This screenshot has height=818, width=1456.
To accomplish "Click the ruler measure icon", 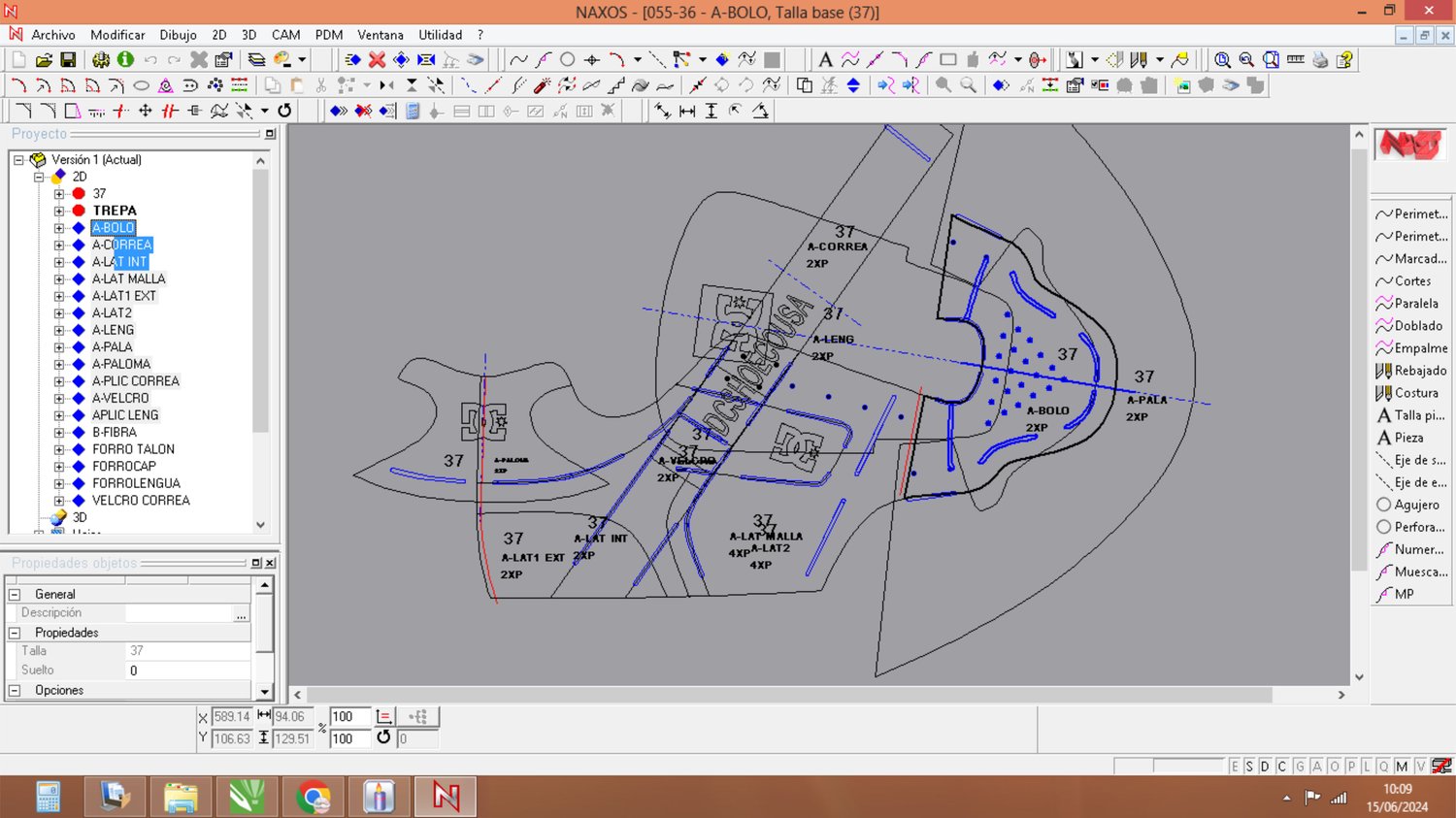I will [x=1295, y=60].
